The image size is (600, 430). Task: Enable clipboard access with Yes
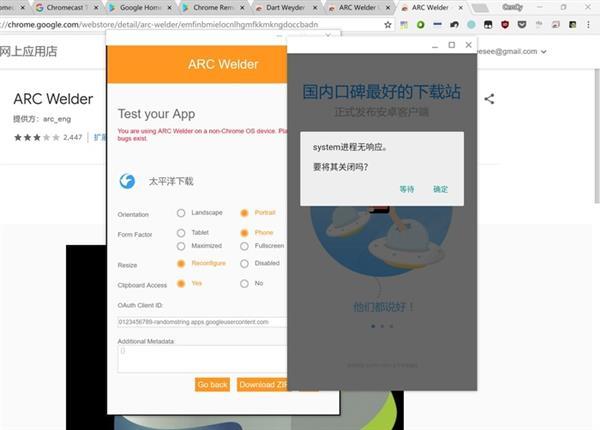(181, 283)
